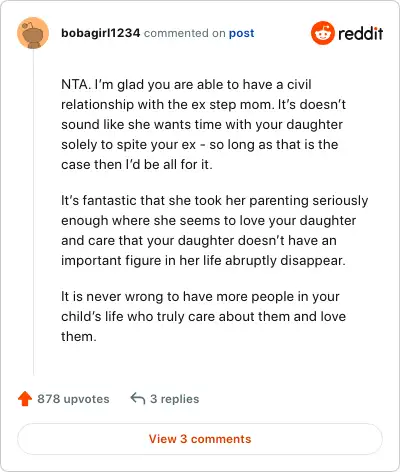Open the "3 replies" label
The width and height of the screenshot is (400, 472).
(x=174, y=399)
